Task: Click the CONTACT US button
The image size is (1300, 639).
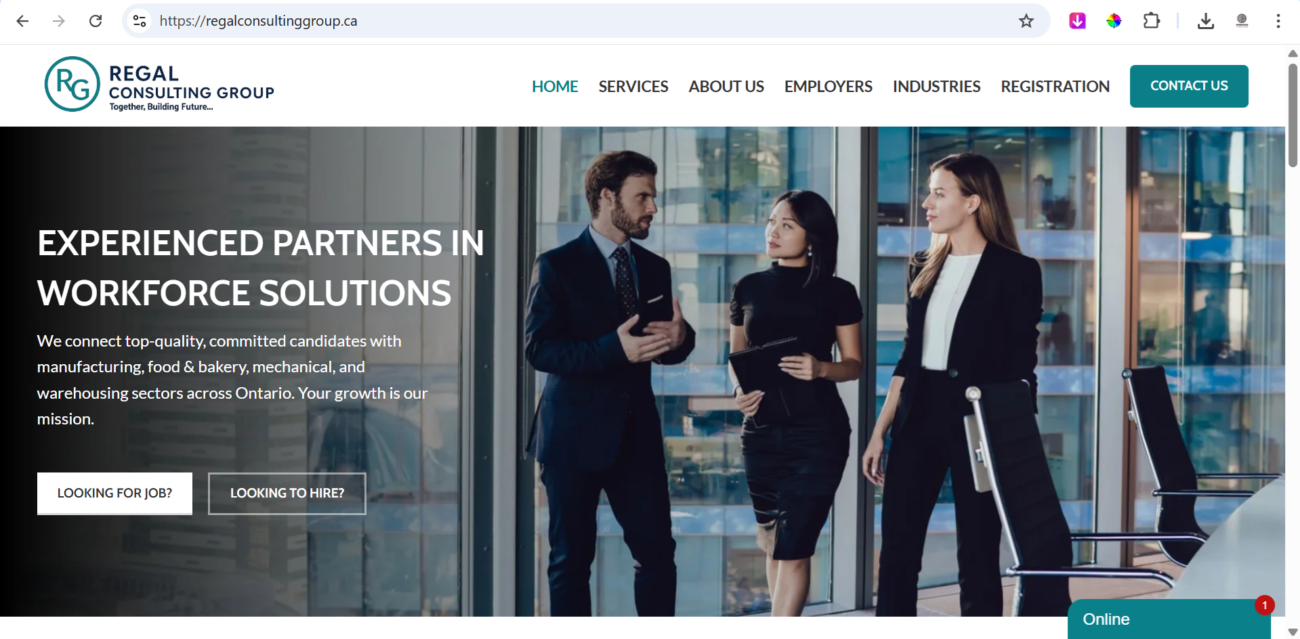Action: pyautogui.click(x=1189, y=86)
